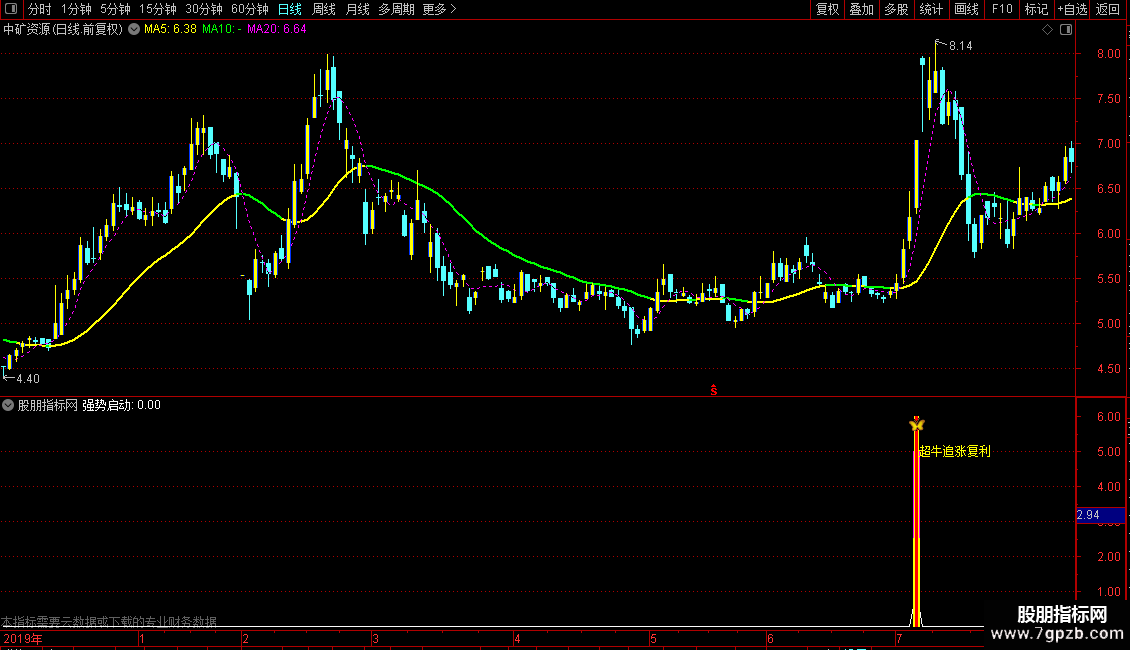This screenshot has height=650, width=1130.
Task: Click the diamond icon at chart top-right
Action: click(x=1048, y=30)
